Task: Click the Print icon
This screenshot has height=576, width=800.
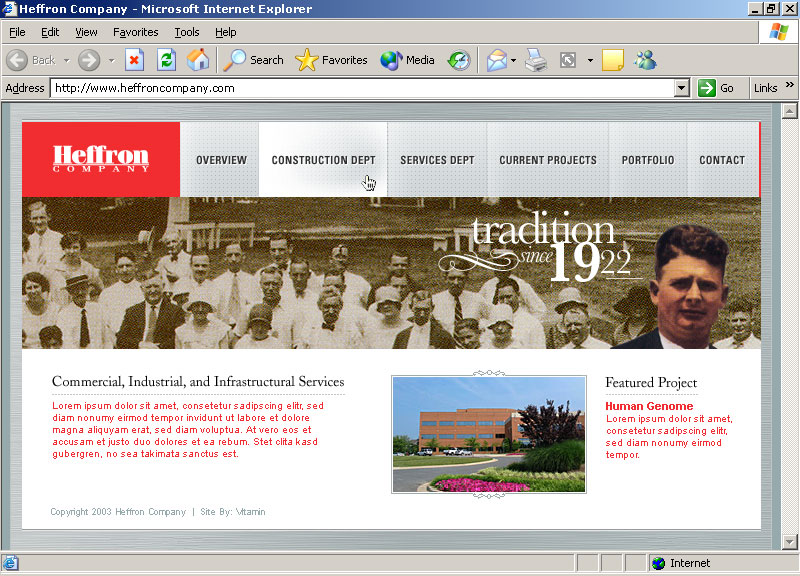Action: click(x=536, y=60)
